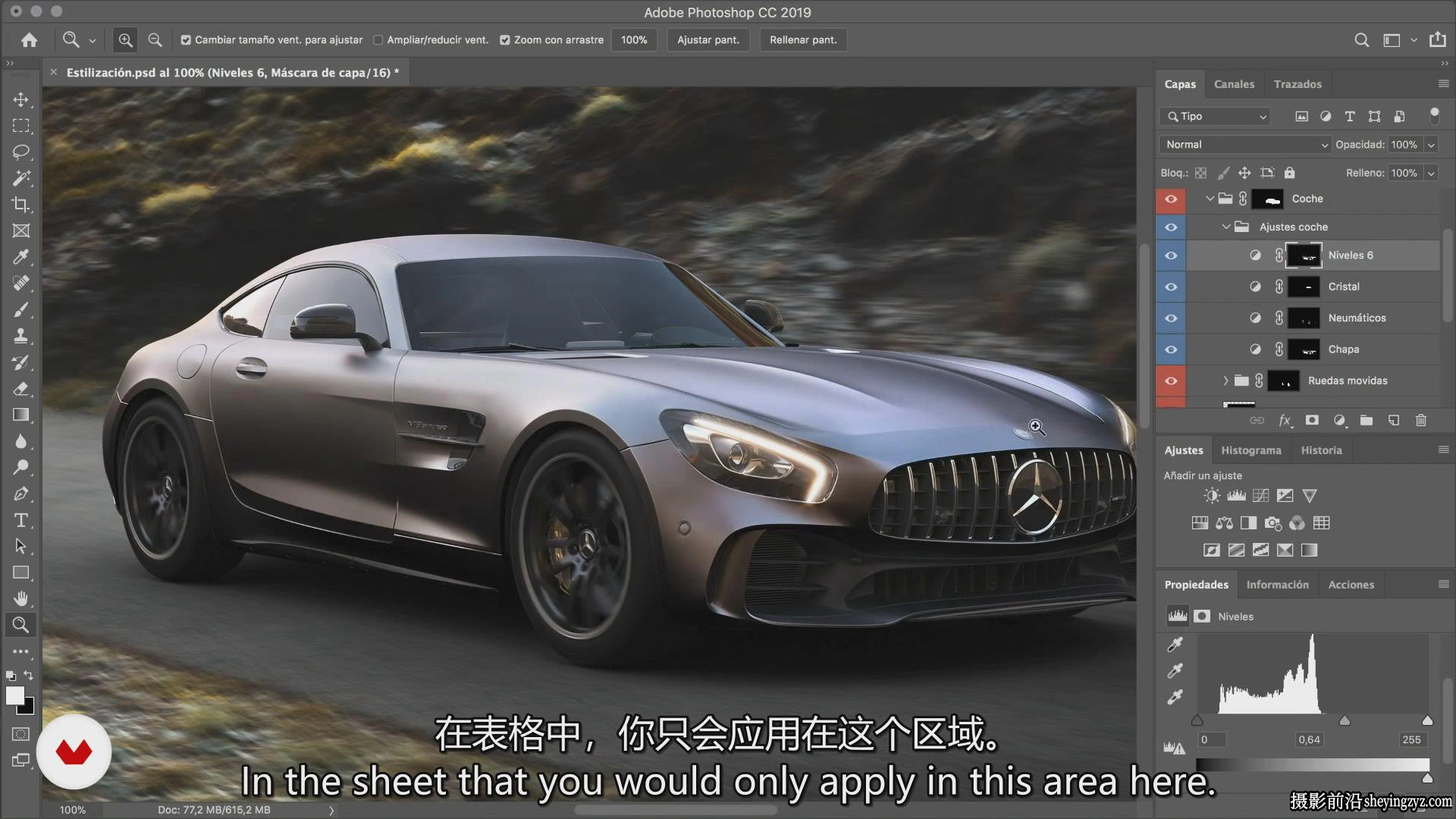Select the Horizontal Type tool
Screen dimensions: 1456x819
(x=20, y=520)
